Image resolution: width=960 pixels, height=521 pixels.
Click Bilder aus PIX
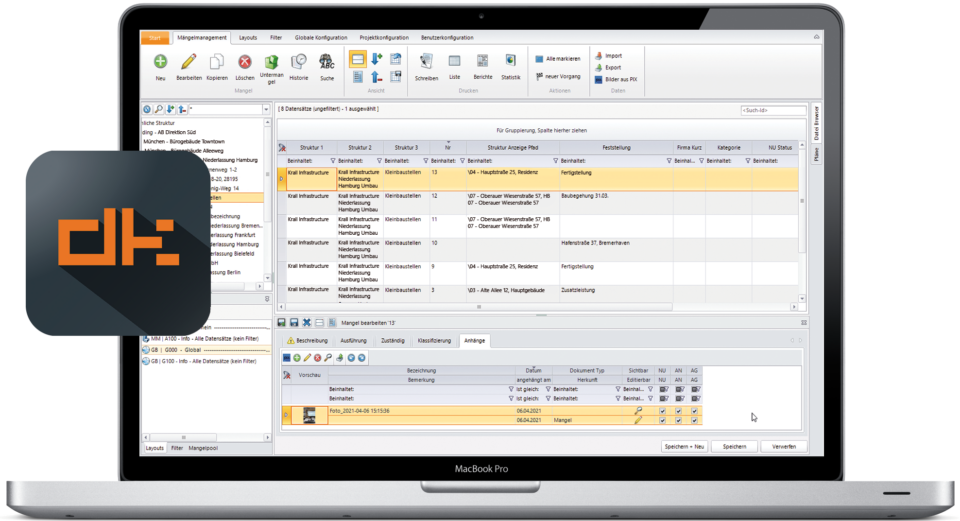[616, 80]
